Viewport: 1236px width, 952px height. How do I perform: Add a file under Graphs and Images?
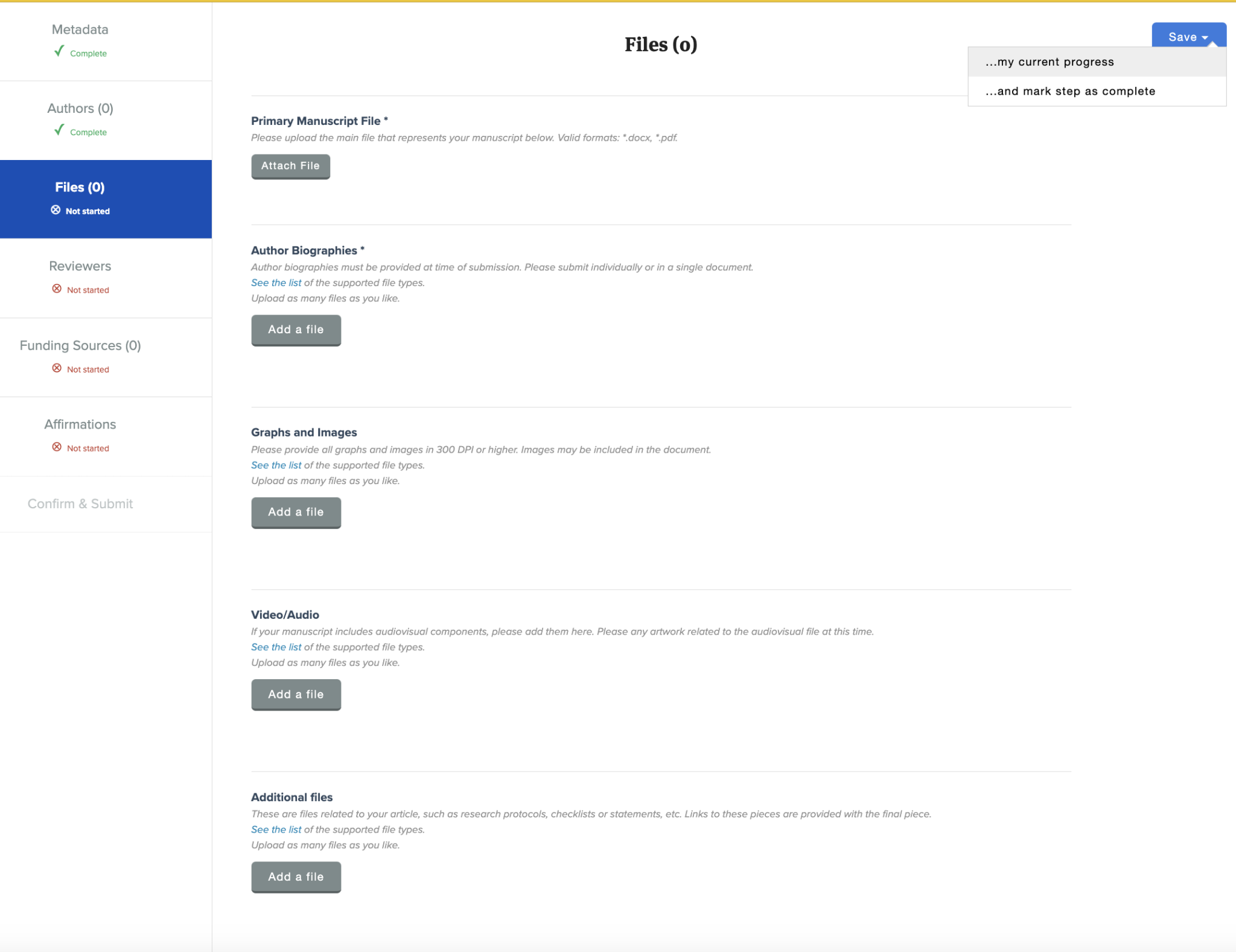click(x=296, y=512)
